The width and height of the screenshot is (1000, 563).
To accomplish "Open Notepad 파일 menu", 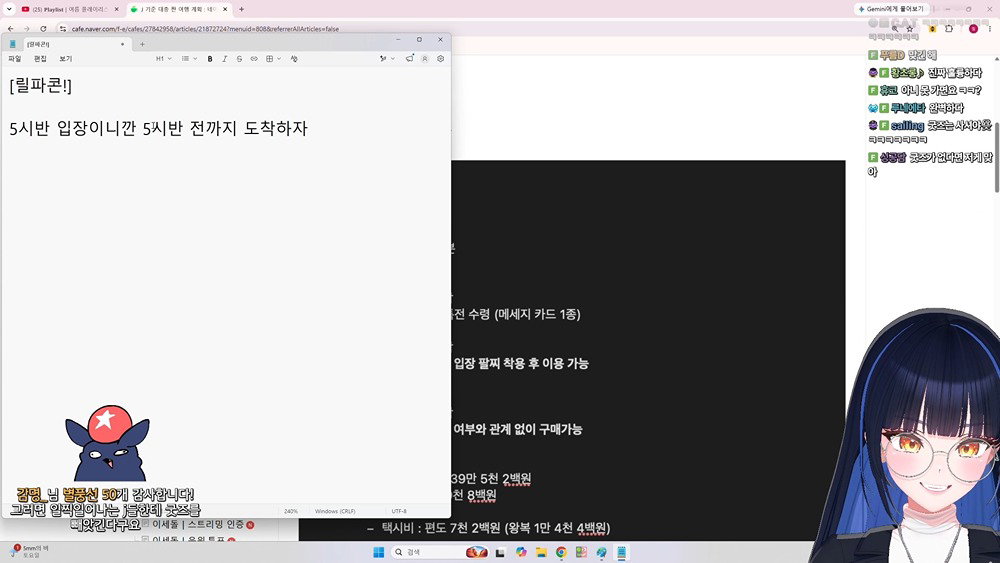I will (x=15, y=59).
